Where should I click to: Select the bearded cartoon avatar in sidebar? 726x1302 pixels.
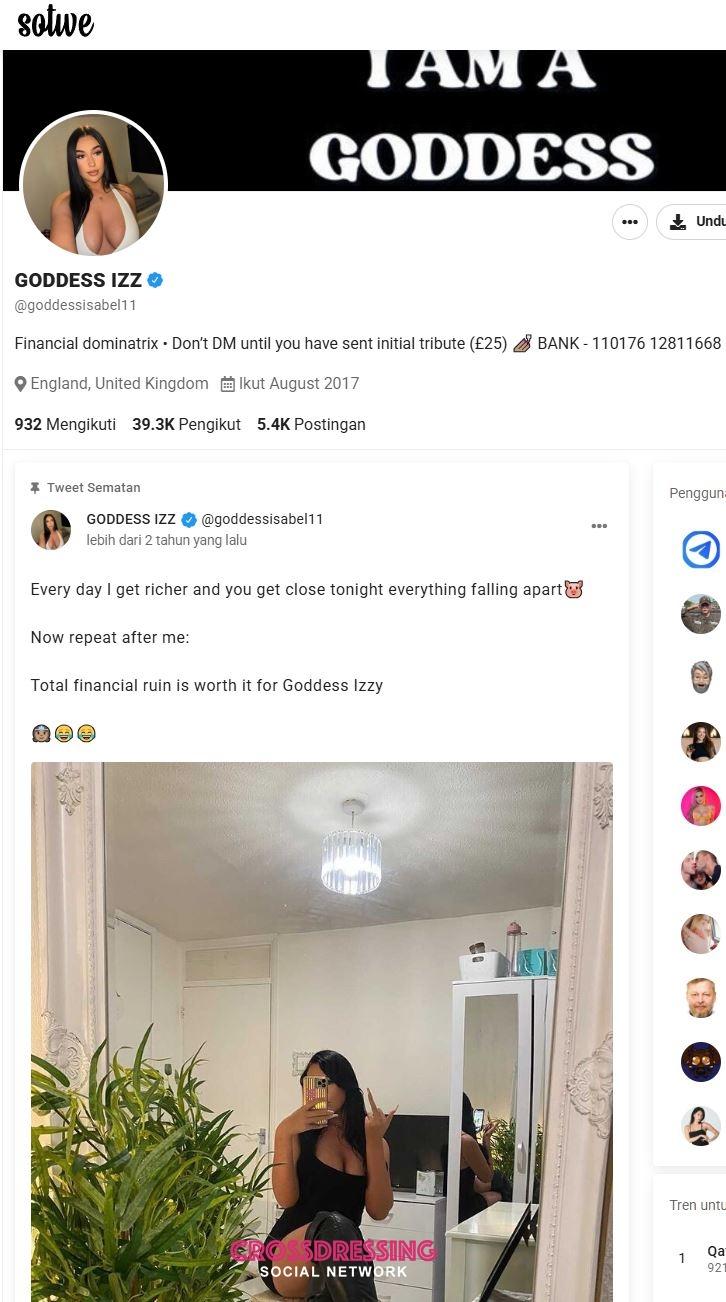701,678
